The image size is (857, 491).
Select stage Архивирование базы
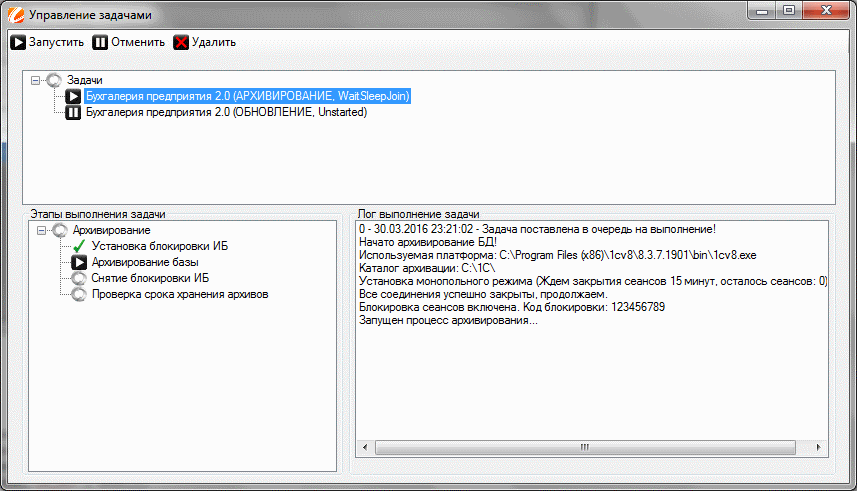pyautogui.click(x=145, y=262)
